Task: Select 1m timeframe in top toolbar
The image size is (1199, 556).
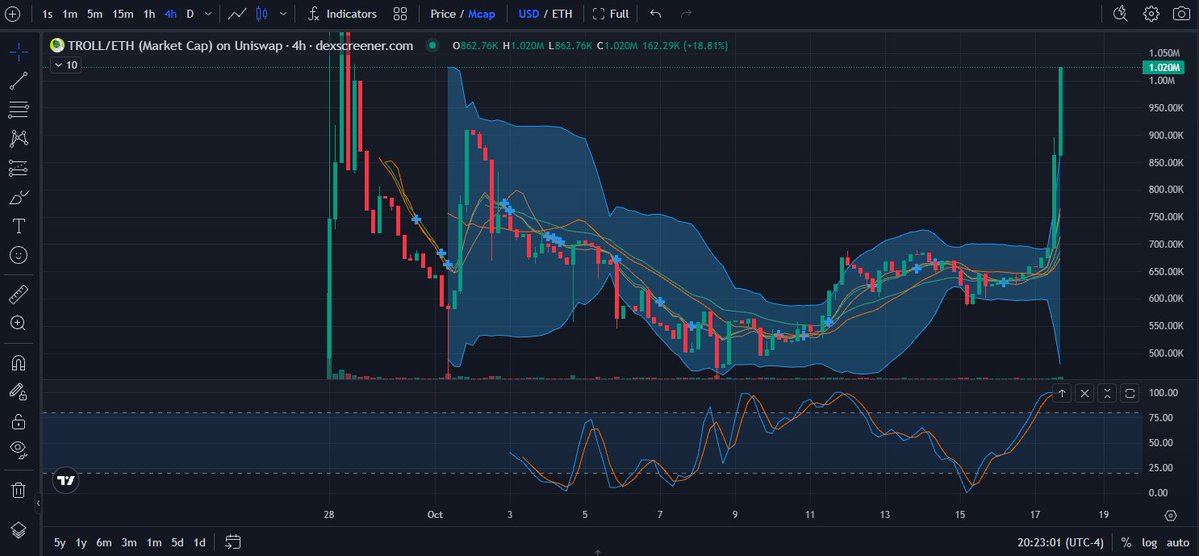Action: pos(70,14)
